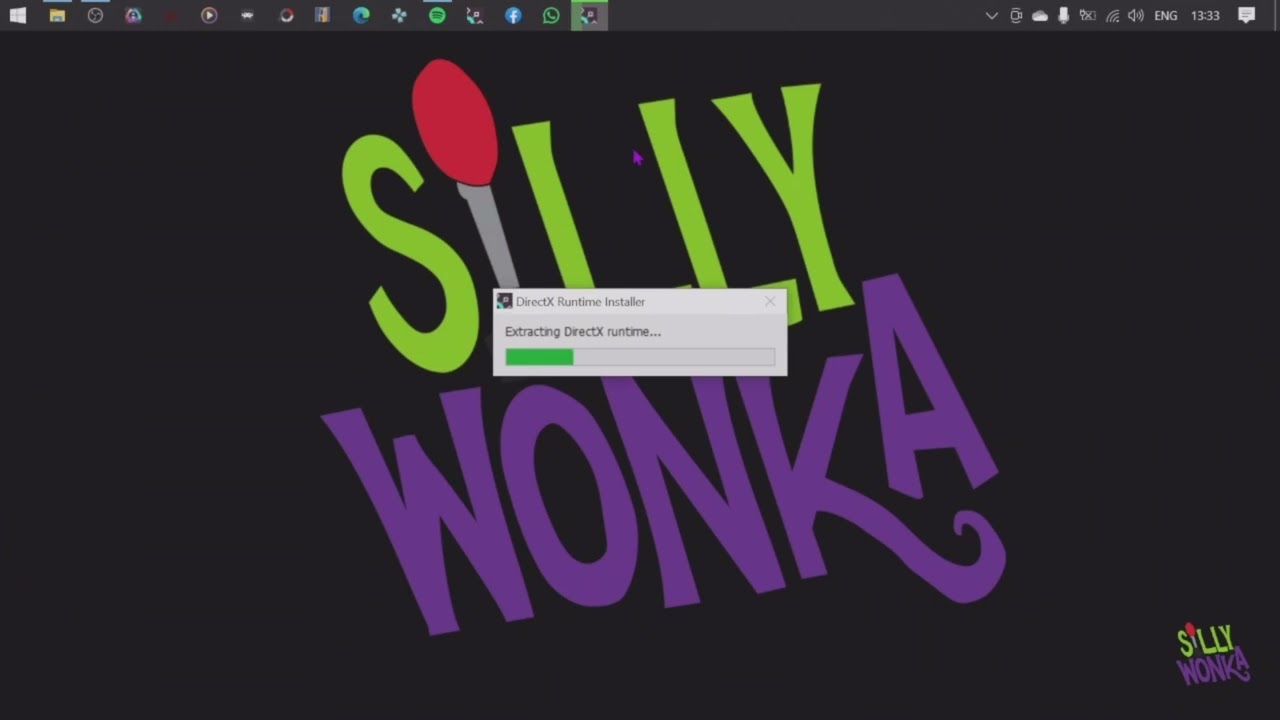Open Facebook from the taskbar
The height and width of the screenshot is (720, 1280).
click(x=513, y=15)
